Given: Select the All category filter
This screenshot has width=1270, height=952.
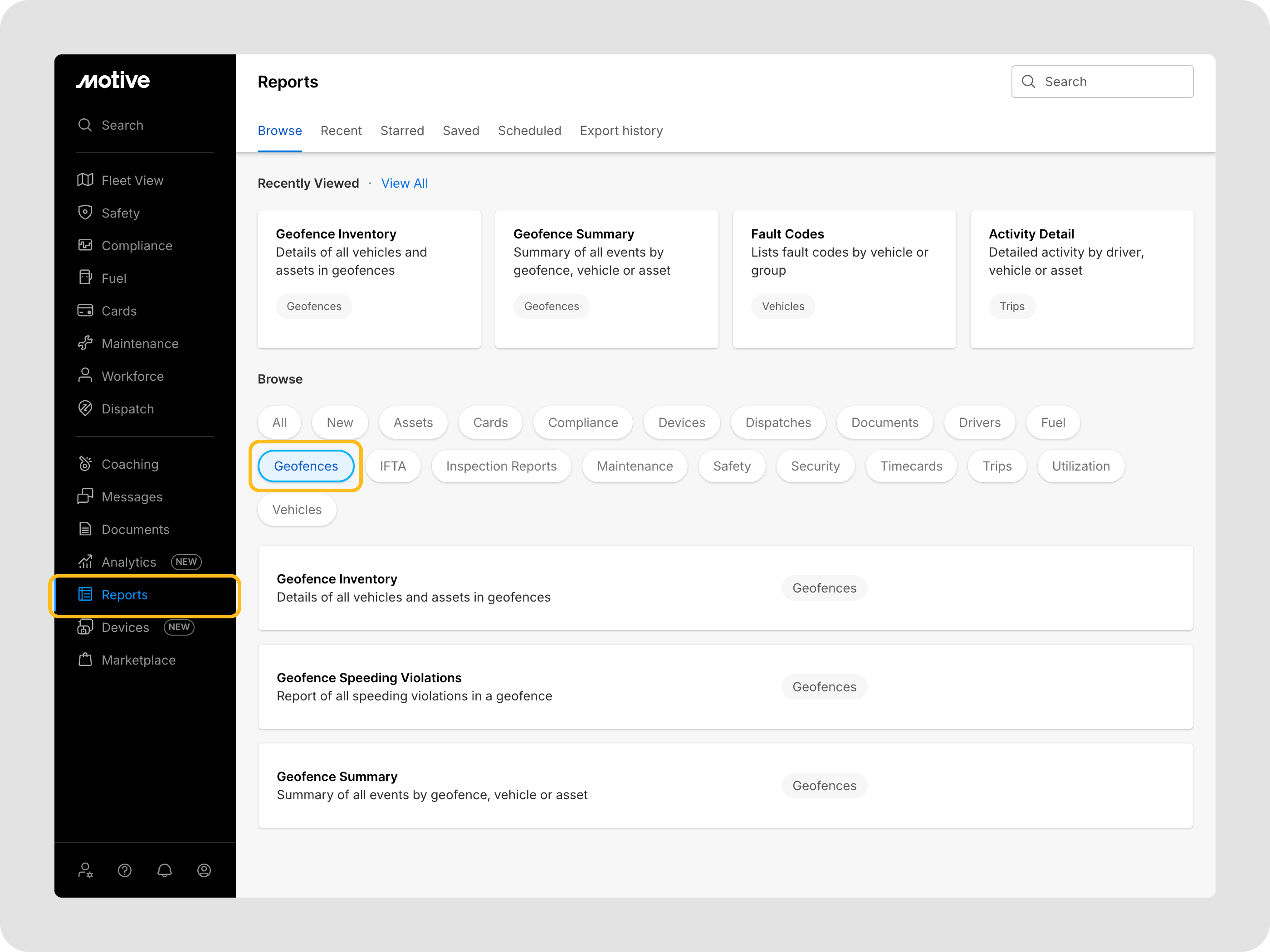Looking at the screenshot, I should [279, 423].
